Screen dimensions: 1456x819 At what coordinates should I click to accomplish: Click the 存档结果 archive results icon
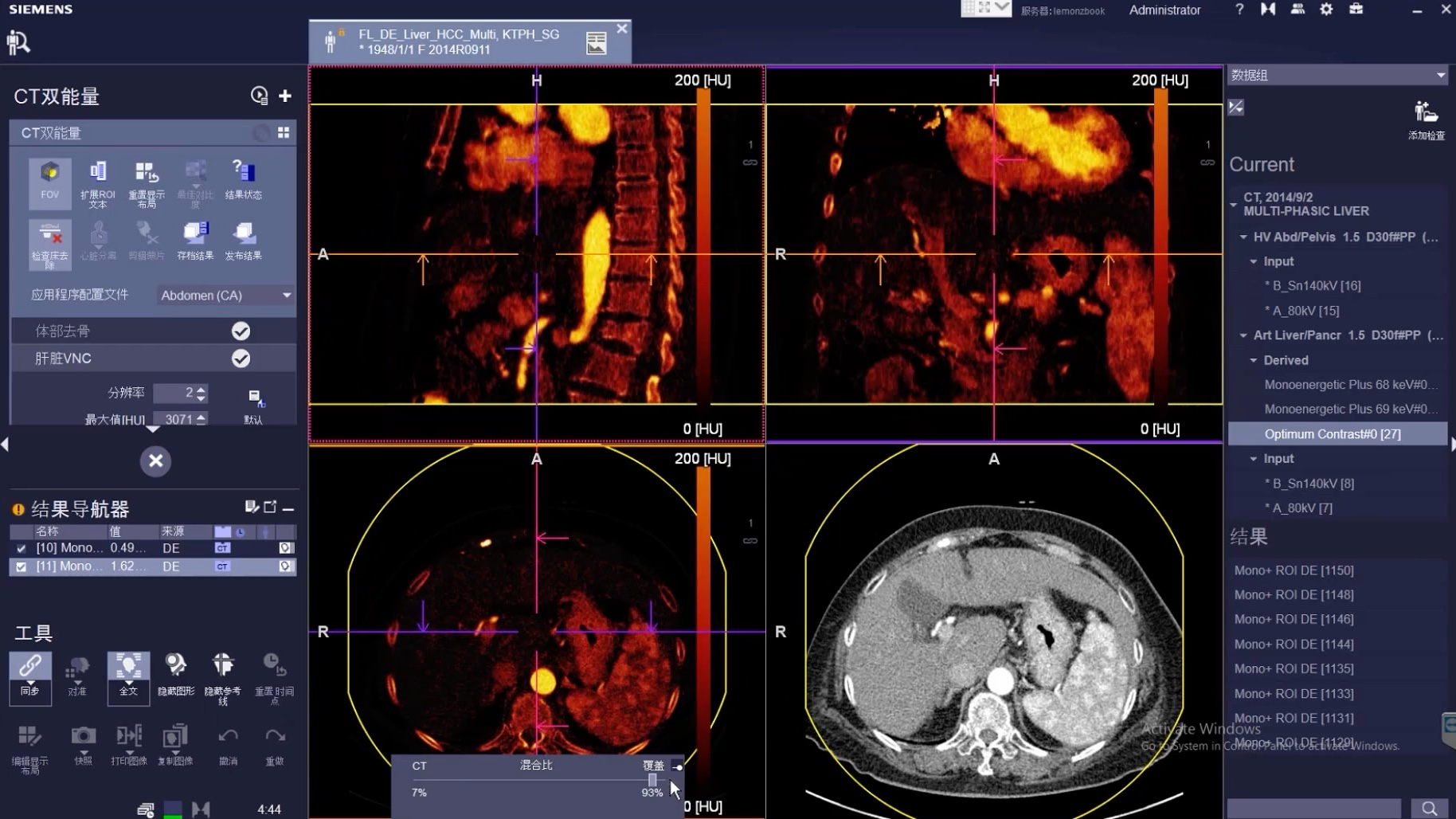coord(195,241)
